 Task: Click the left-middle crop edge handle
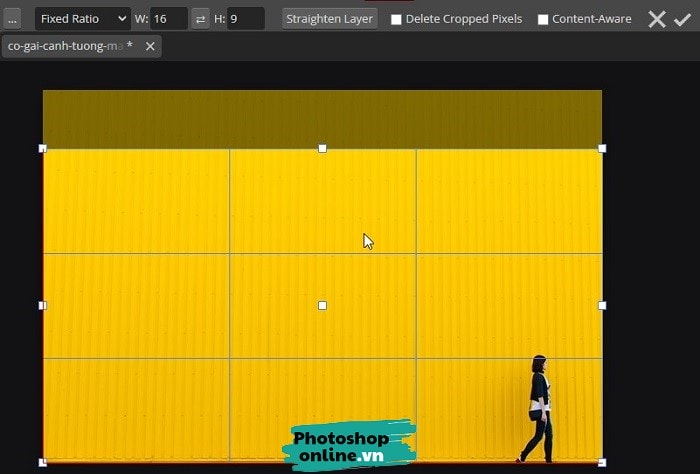(43, 305)
